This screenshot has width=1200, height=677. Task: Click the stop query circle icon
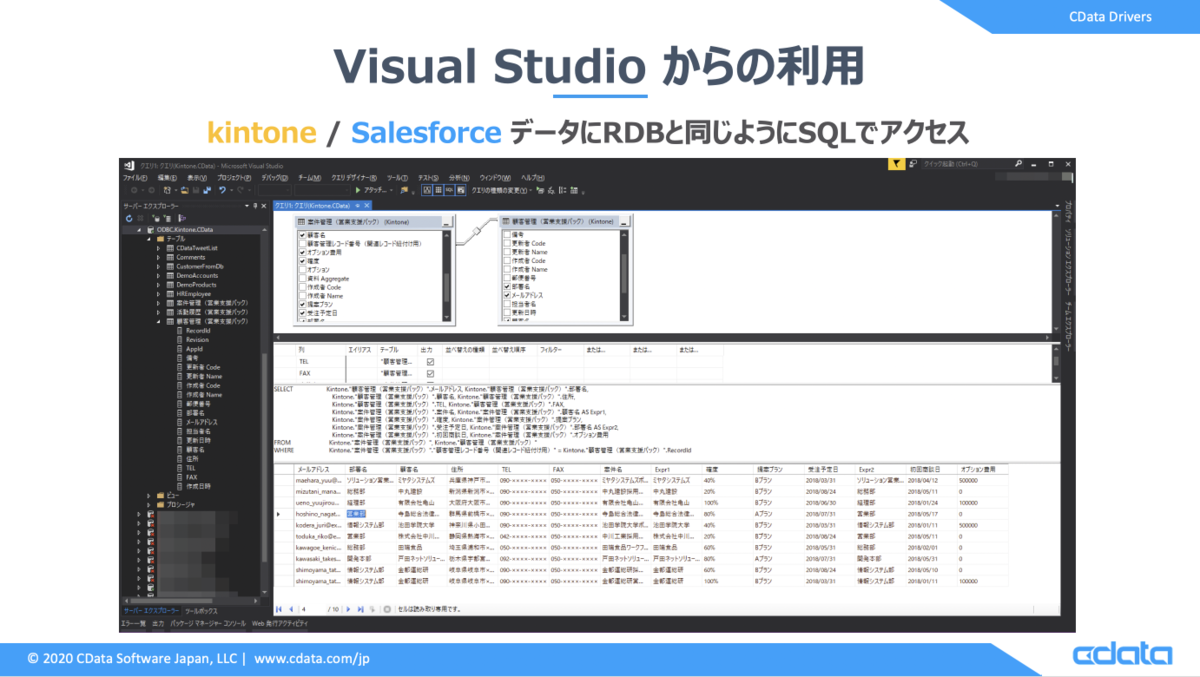387,609
